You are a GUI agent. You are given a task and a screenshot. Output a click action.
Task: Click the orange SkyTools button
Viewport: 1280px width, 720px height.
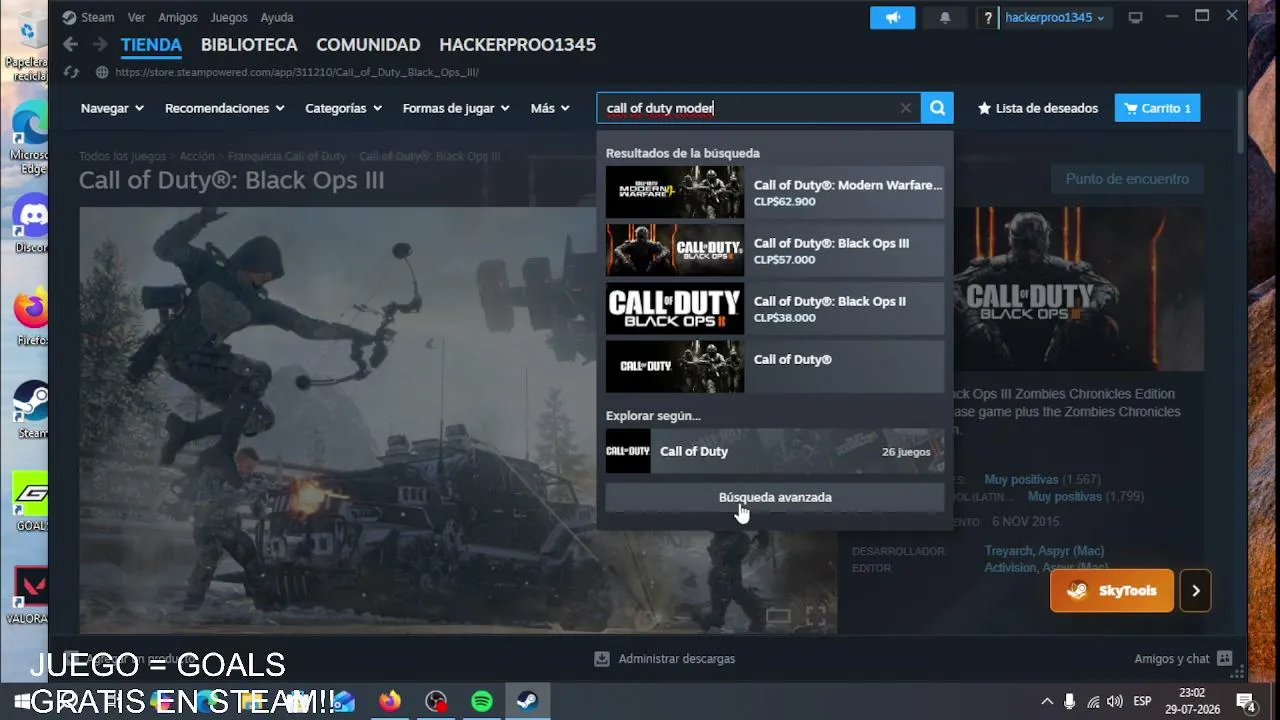point(1111,591)
